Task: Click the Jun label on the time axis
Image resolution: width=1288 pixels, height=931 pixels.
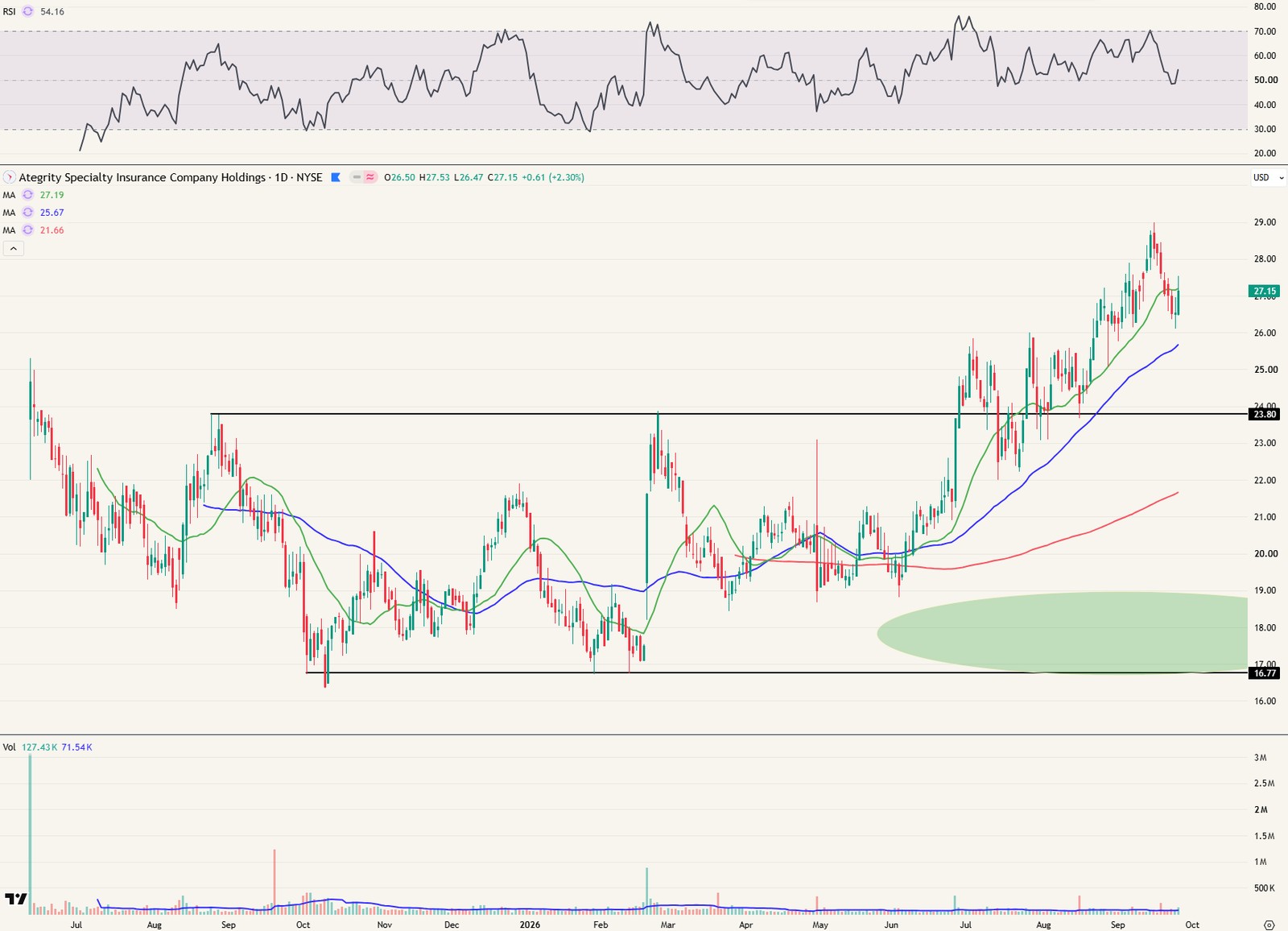Action: coord(891,925)
